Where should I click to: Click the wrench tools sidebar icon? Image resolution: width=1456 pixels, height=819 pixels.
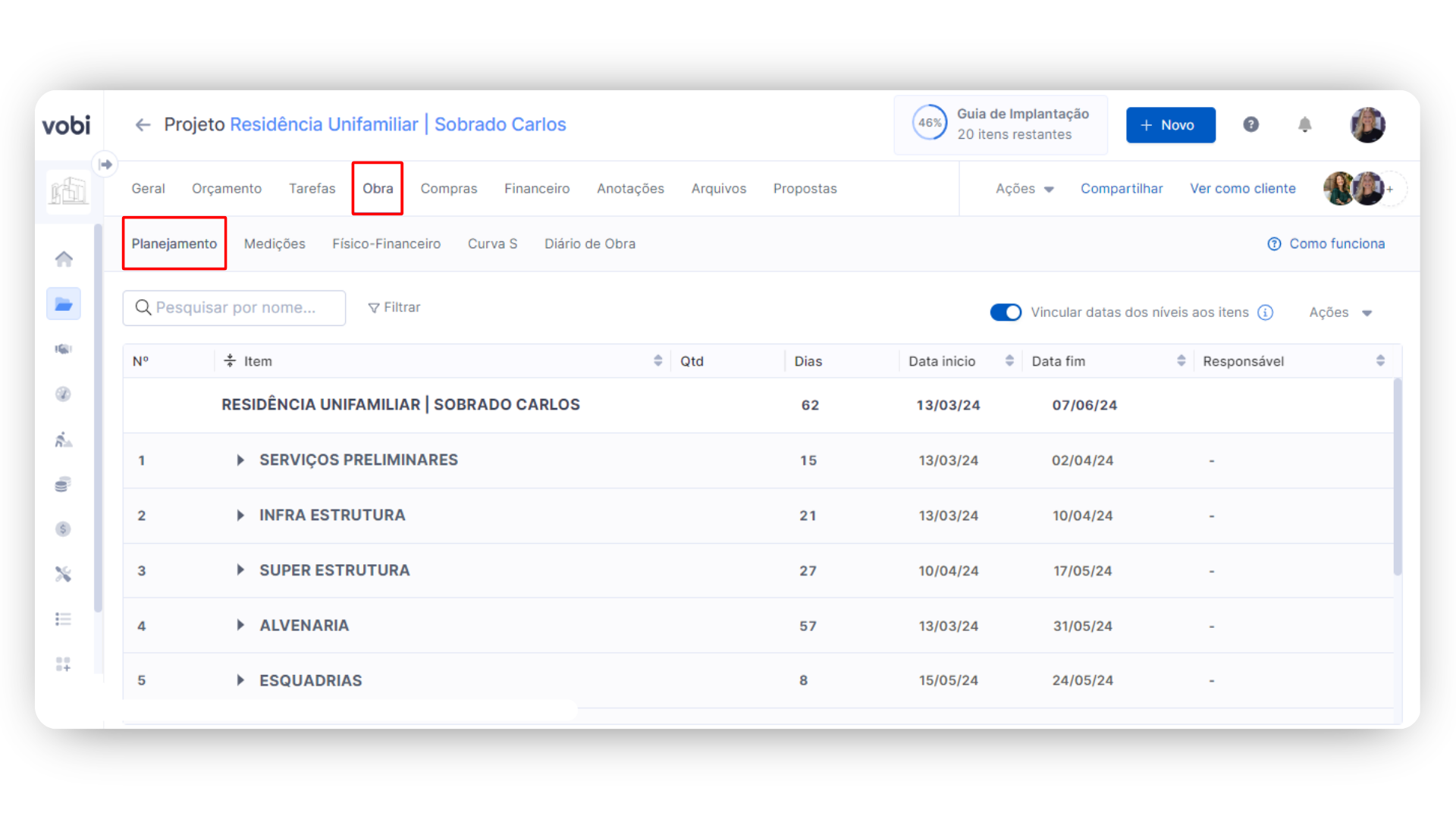[64, 574]
